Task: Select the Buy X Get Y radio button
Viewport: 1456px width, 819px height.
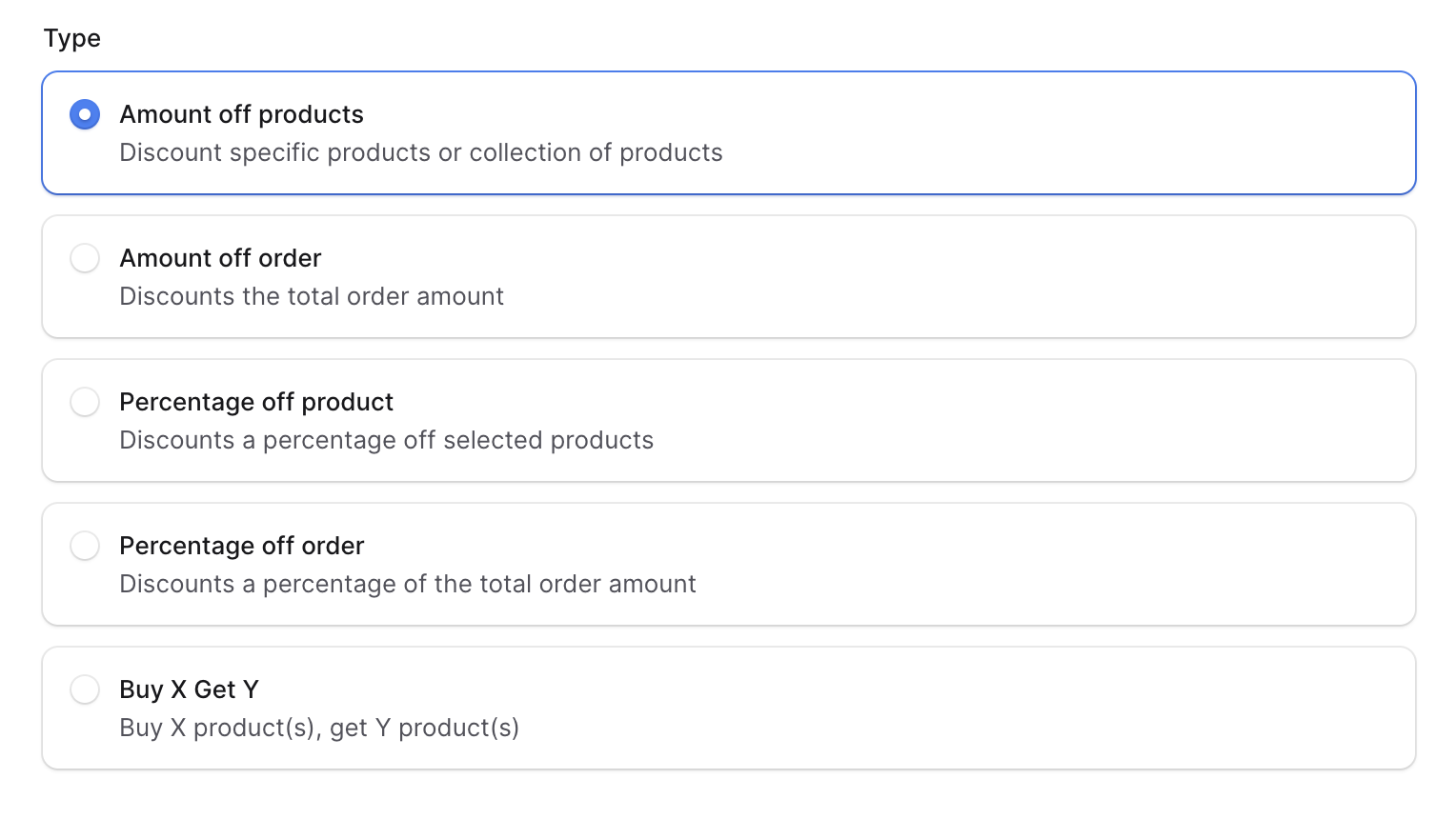Action: [85, 689]
